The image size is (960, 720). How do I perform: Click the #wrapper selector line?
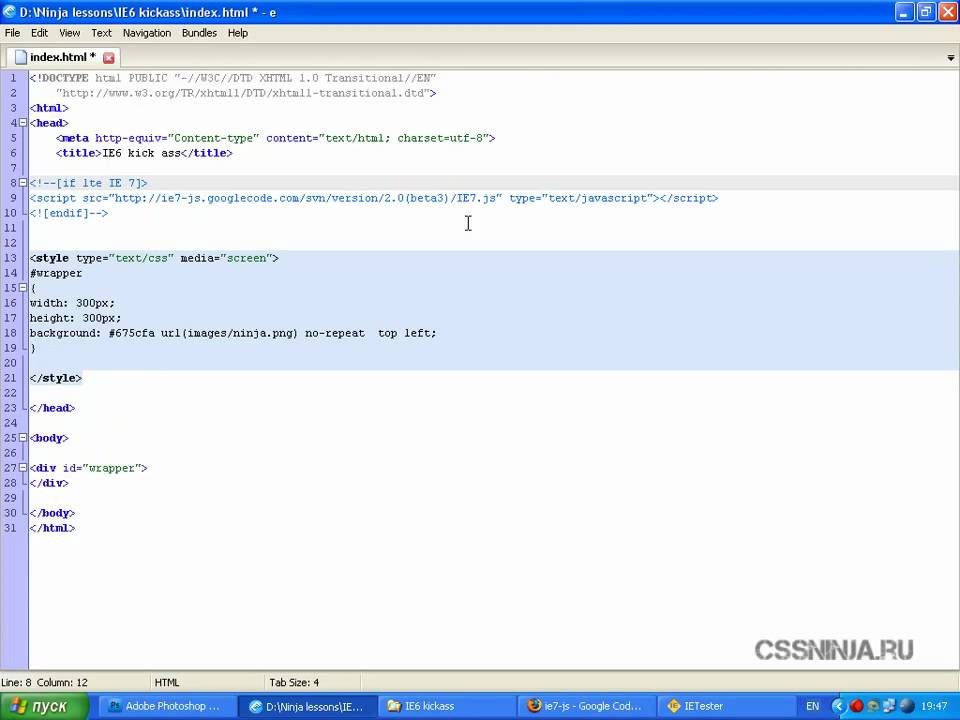click(56, 273)
